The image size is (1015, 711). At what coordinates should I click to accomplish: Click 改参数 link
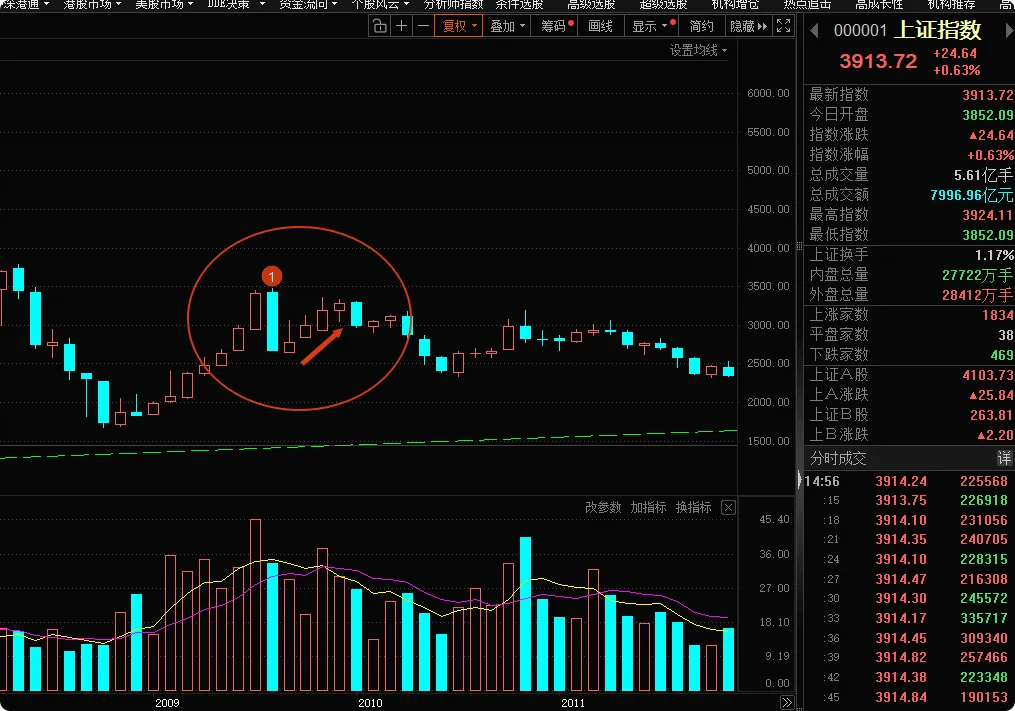(x=603, y=507)
